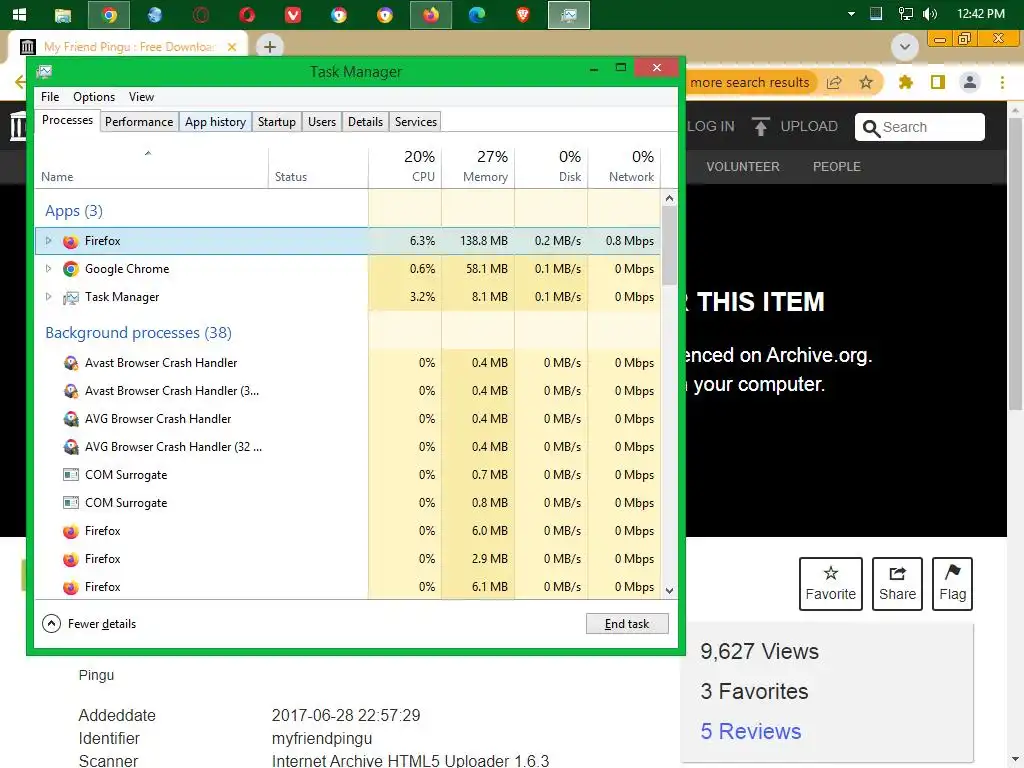1024x768 pixels.
Task: Select the Firefox background process using 2.9 MB
Action: (347, 559)
